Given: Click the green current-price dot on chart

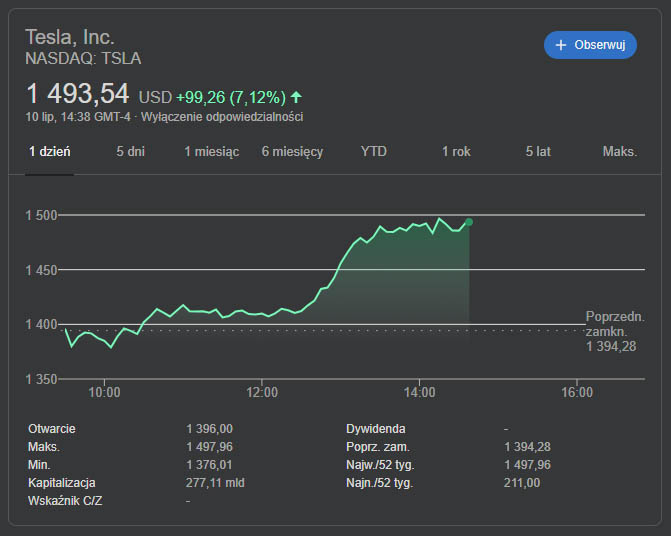Looking at the screenshot, I should coord(469,222).
